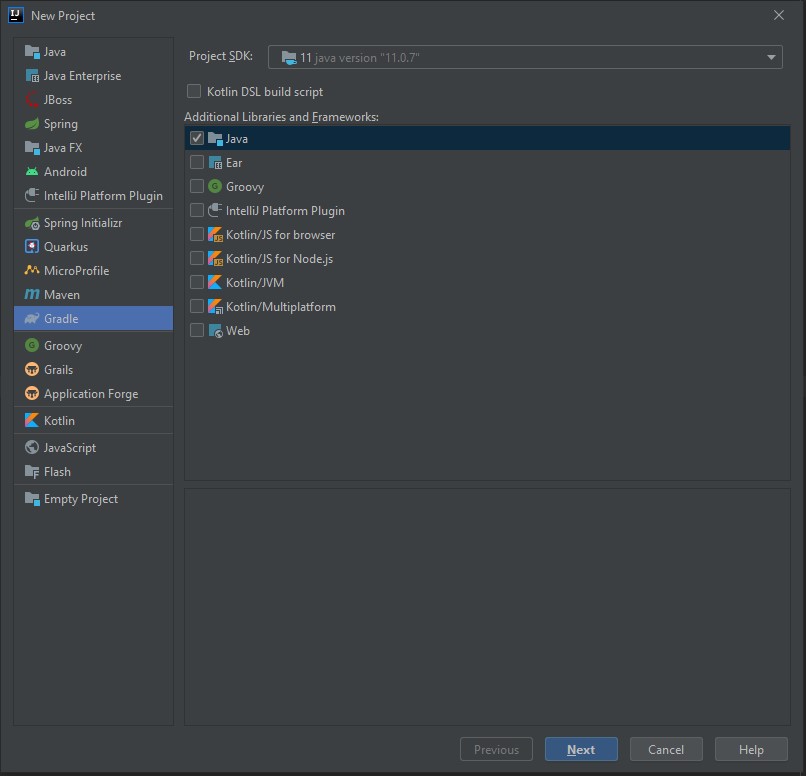Viewport: 806px width, 776px height.
Task: Click the Next button
Action: pyautogui.click(x=581, y=749)
